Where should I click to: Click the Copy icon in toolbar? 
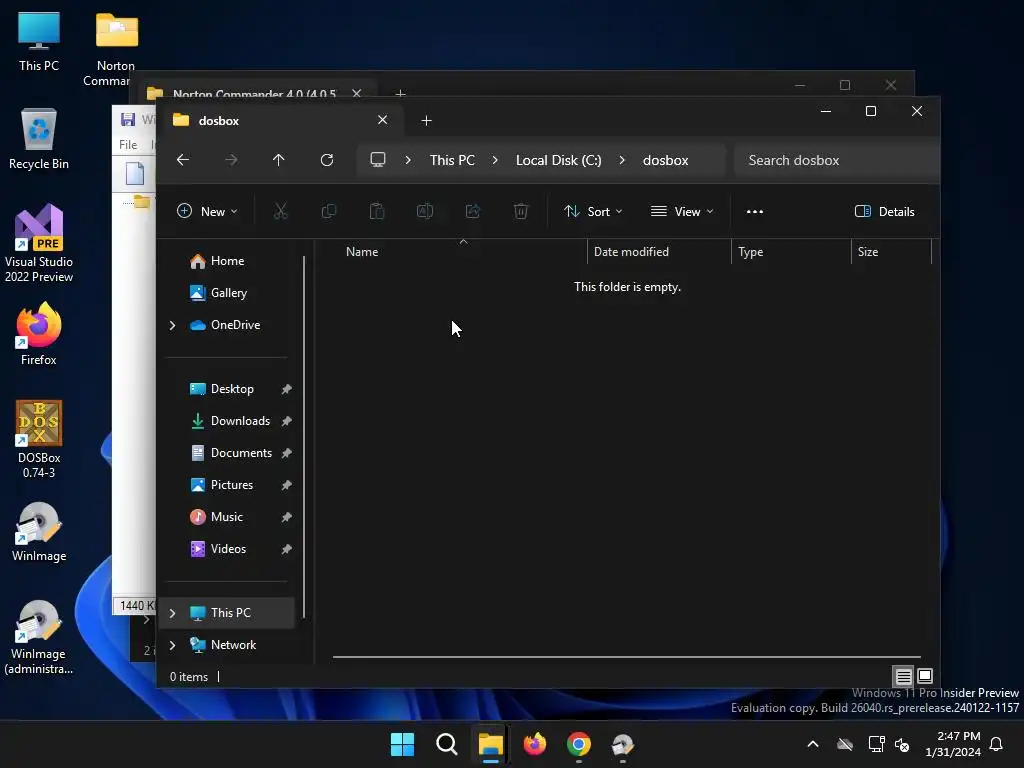point(328,212)
